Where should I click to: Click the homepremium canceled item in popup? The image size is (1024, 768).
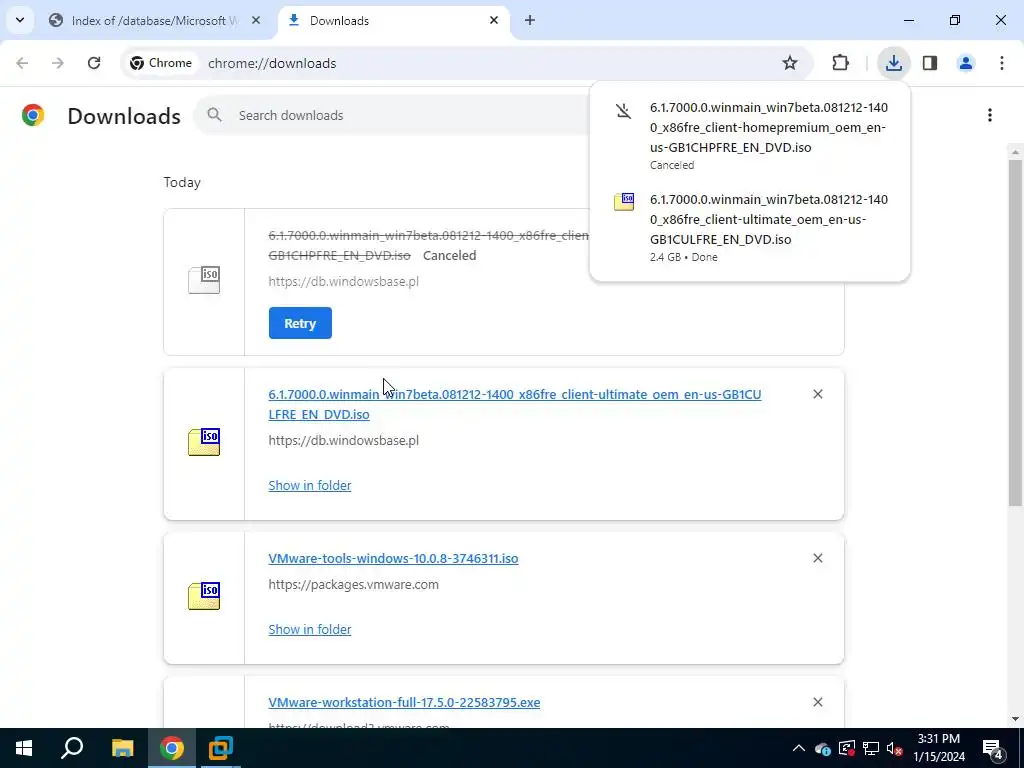pyautogui.click(x=750, y=135)
